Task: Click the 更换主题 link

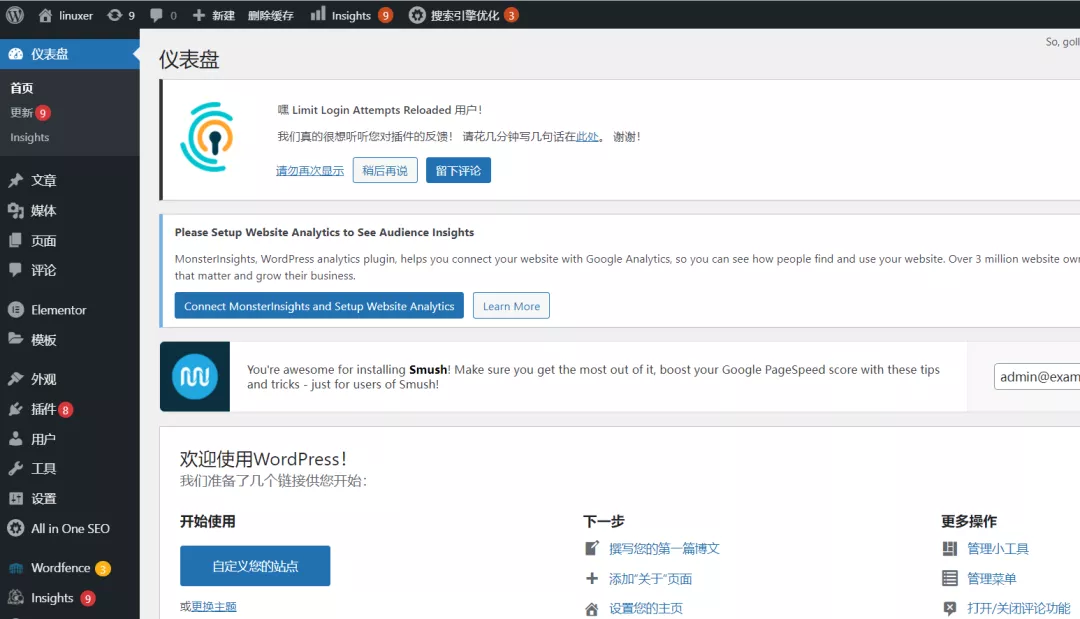Action: pos(214,607)
